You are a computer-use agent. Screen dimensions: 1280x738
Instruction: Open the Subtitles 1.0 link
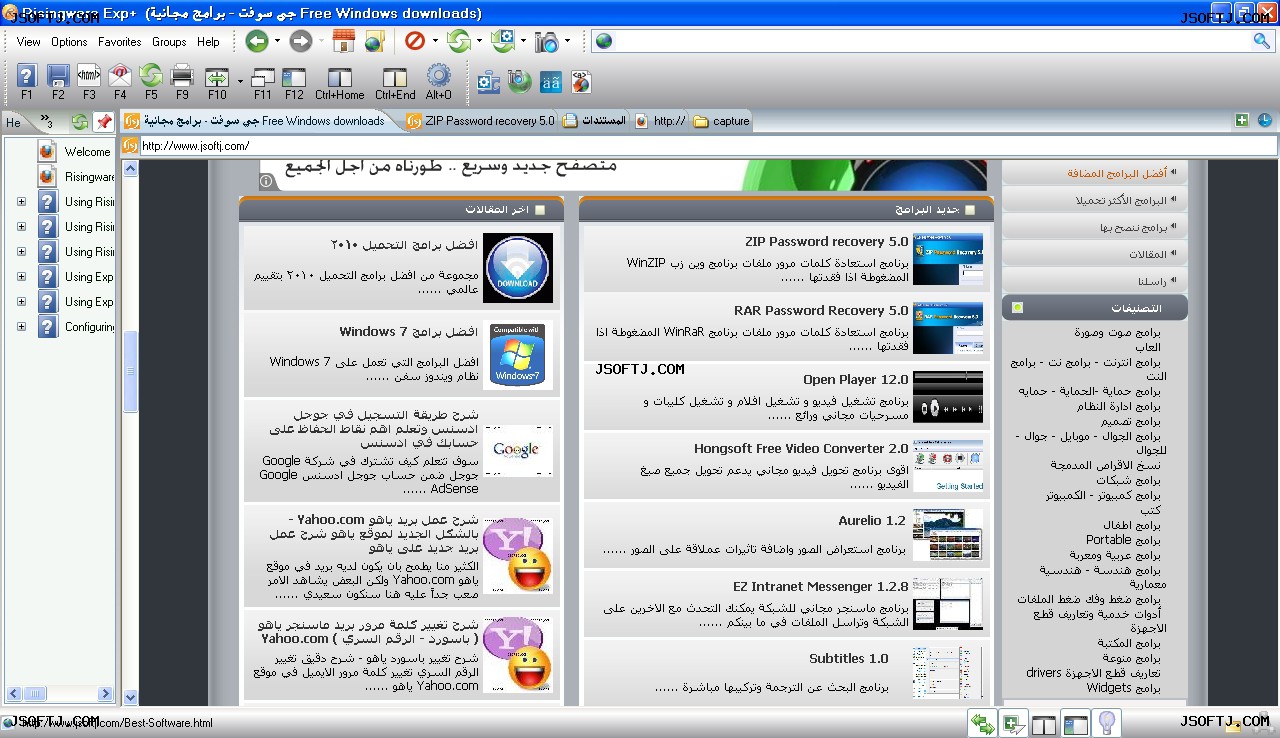[x=849, y=659]
